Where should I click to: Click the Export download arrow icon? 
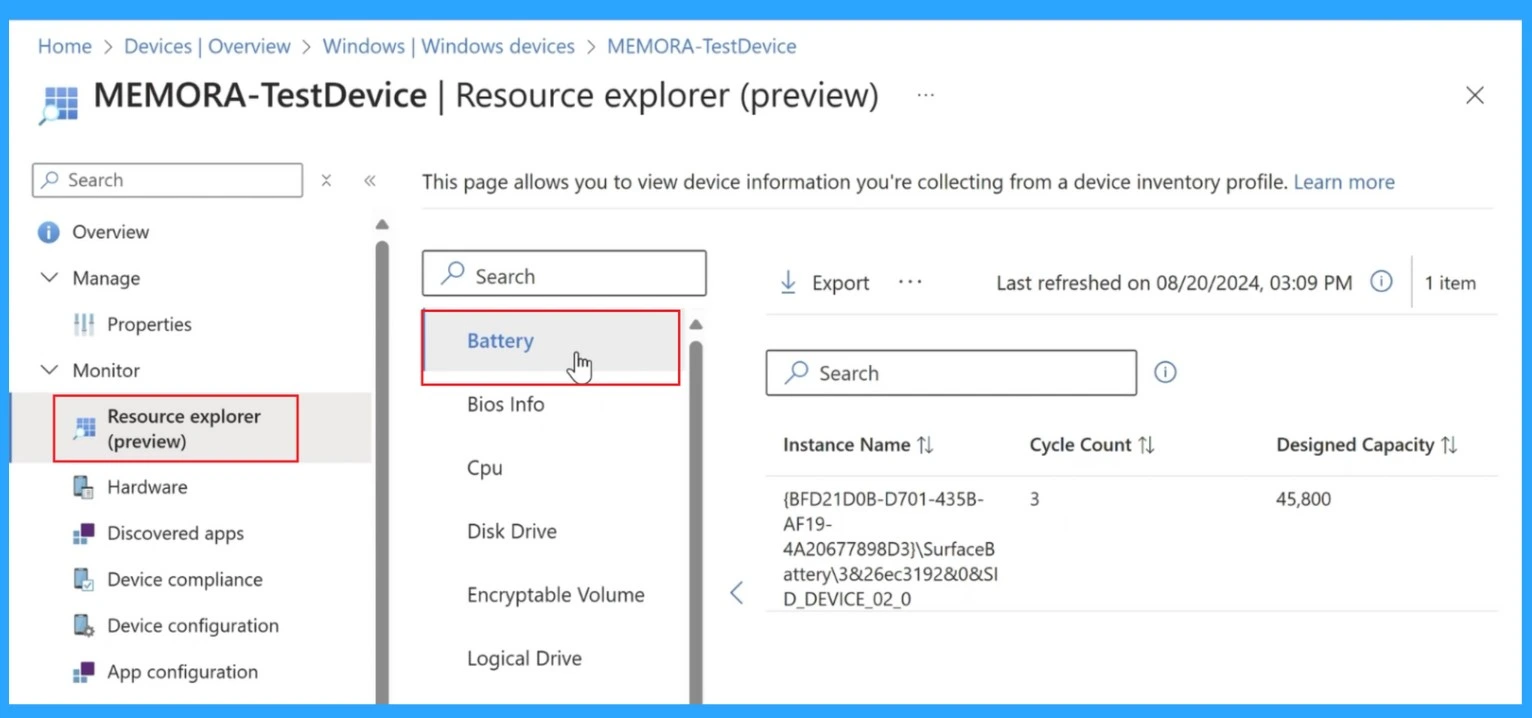[x=788, y=283]
